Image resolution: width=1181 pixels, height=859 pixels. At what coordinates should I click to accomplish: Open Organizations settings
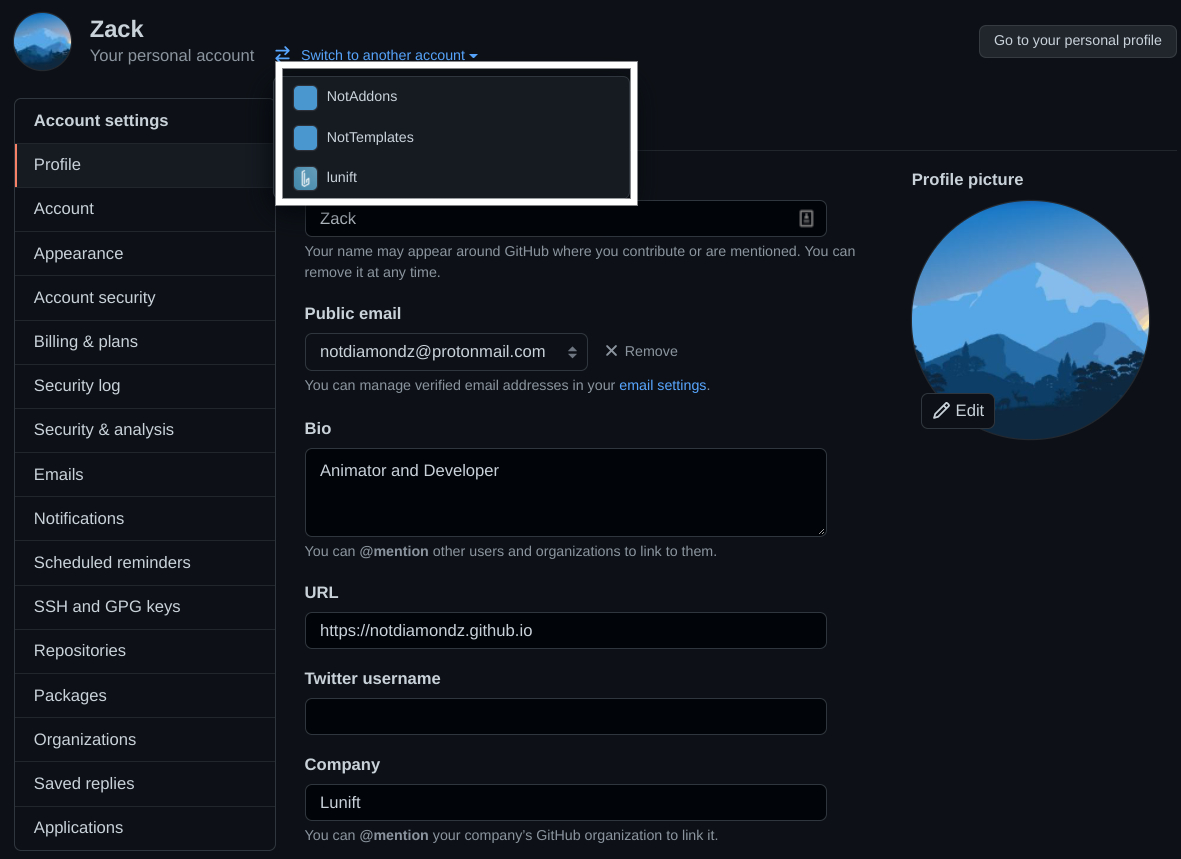coord(145,739)
